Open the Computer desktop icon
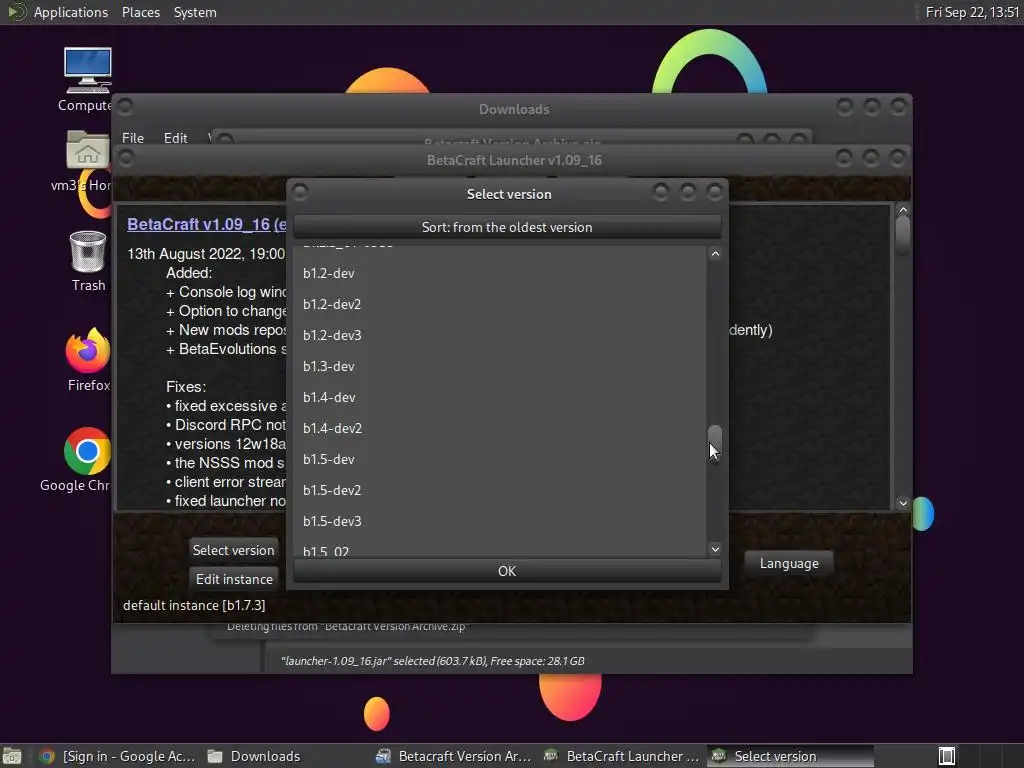This screenshot has width=1024, height=768. coord(87,71)
